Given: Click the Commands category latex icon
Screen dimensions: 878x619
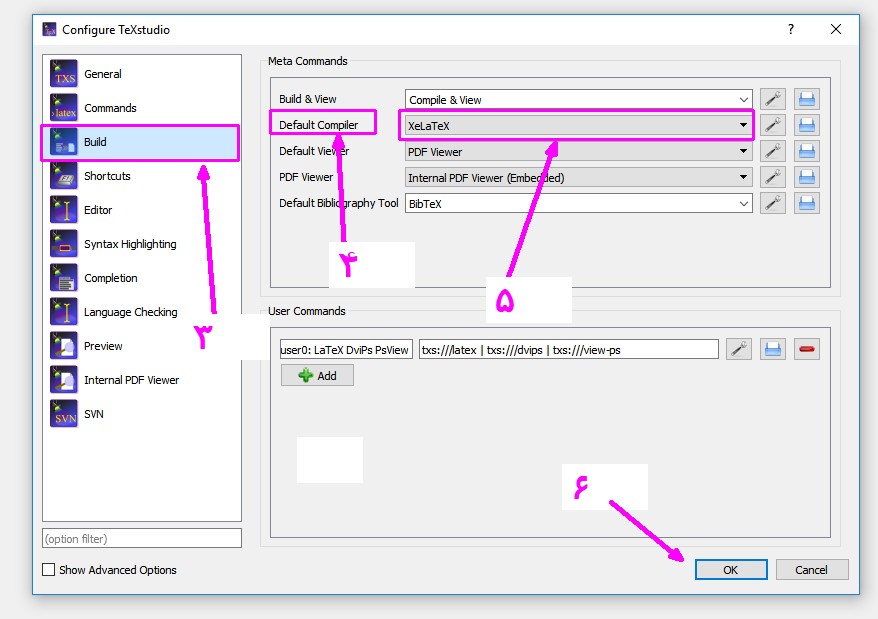Looking at the screenshot, I should point(64,108).
